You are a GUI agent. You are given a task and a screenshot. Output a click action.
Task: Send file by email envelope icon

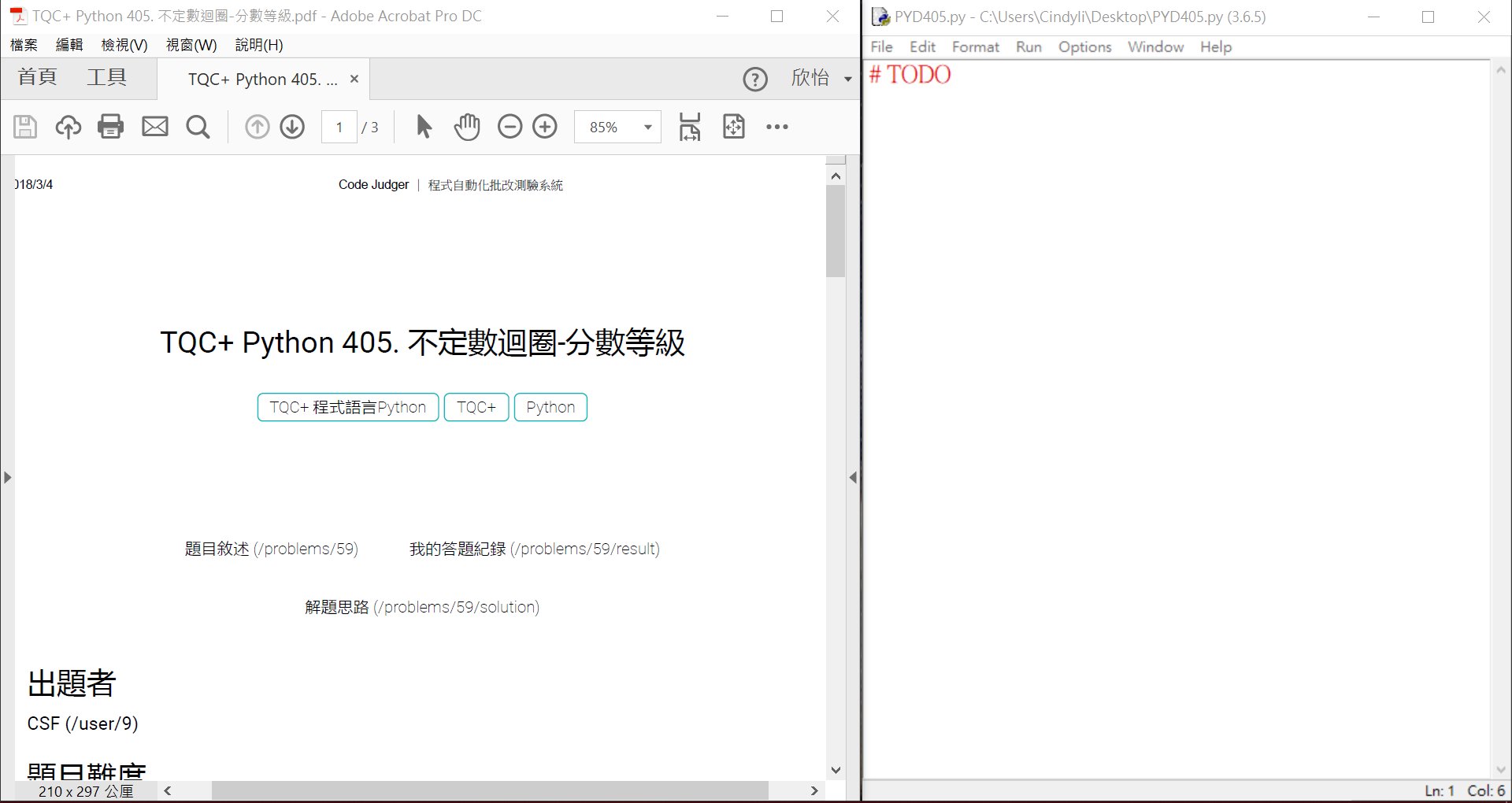154,127
